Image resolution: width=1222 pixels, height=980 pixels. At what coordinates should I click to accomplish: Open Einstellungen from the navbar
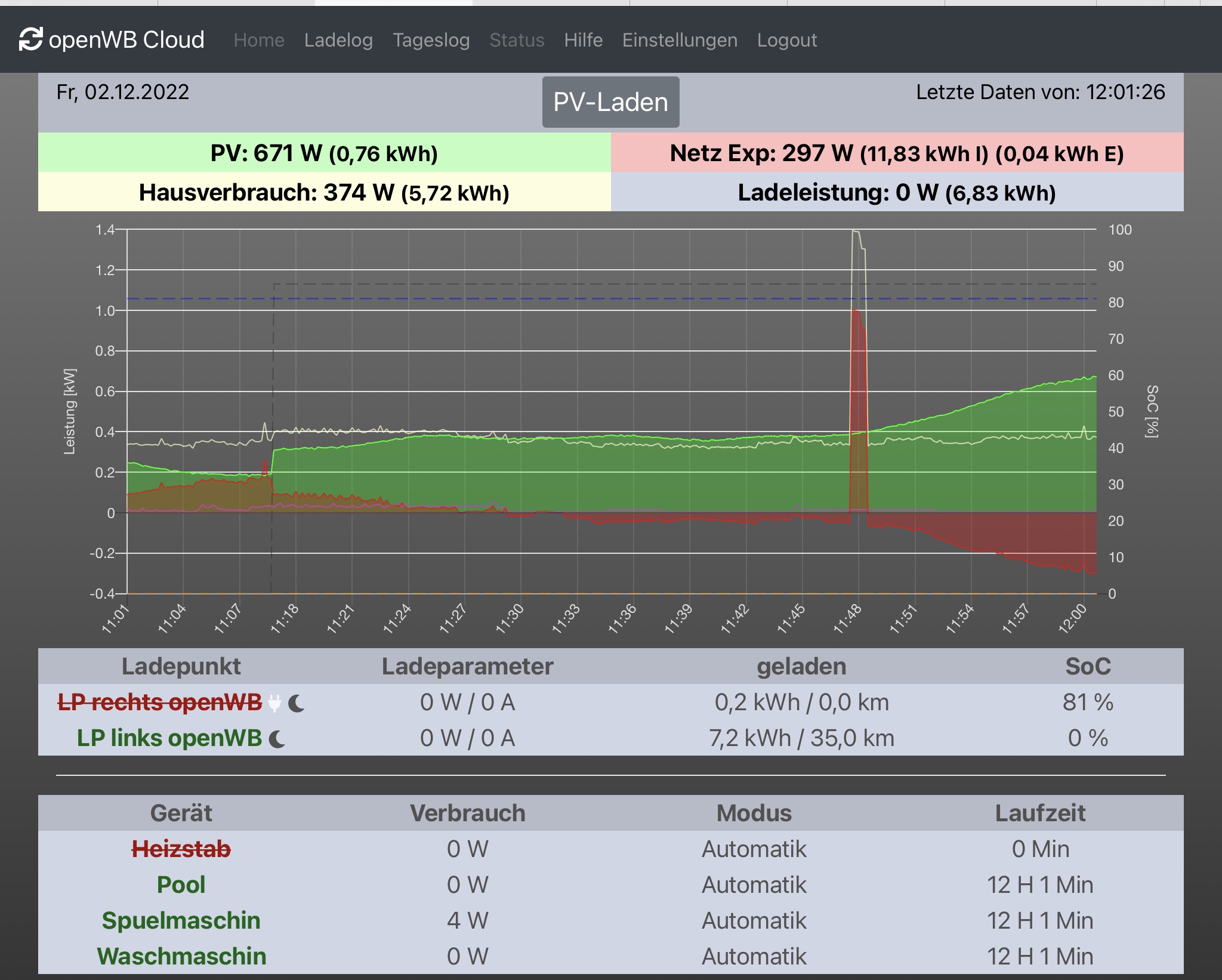coord(680,40)
